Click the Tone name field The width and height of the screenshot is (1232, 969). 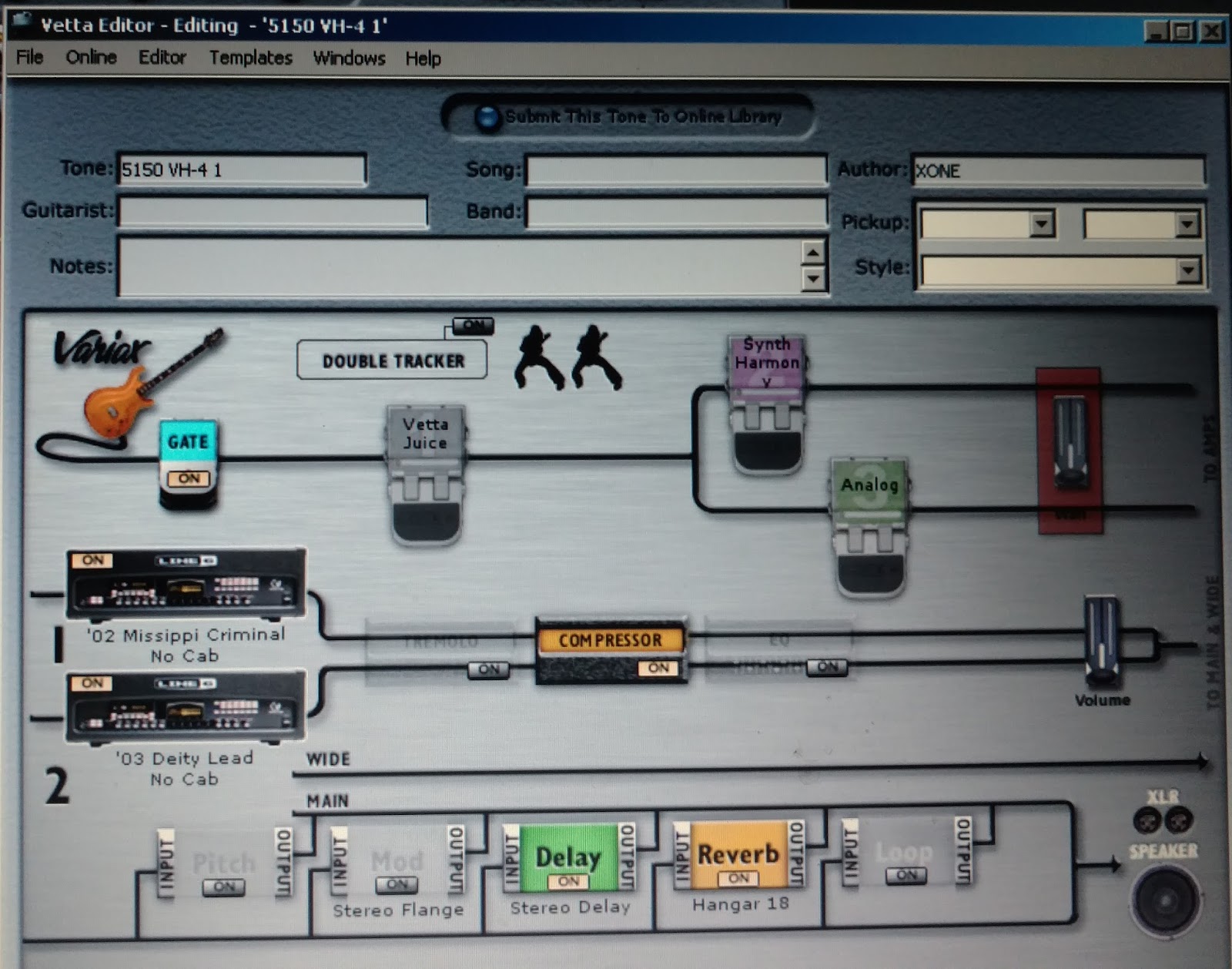coord(241,170)
